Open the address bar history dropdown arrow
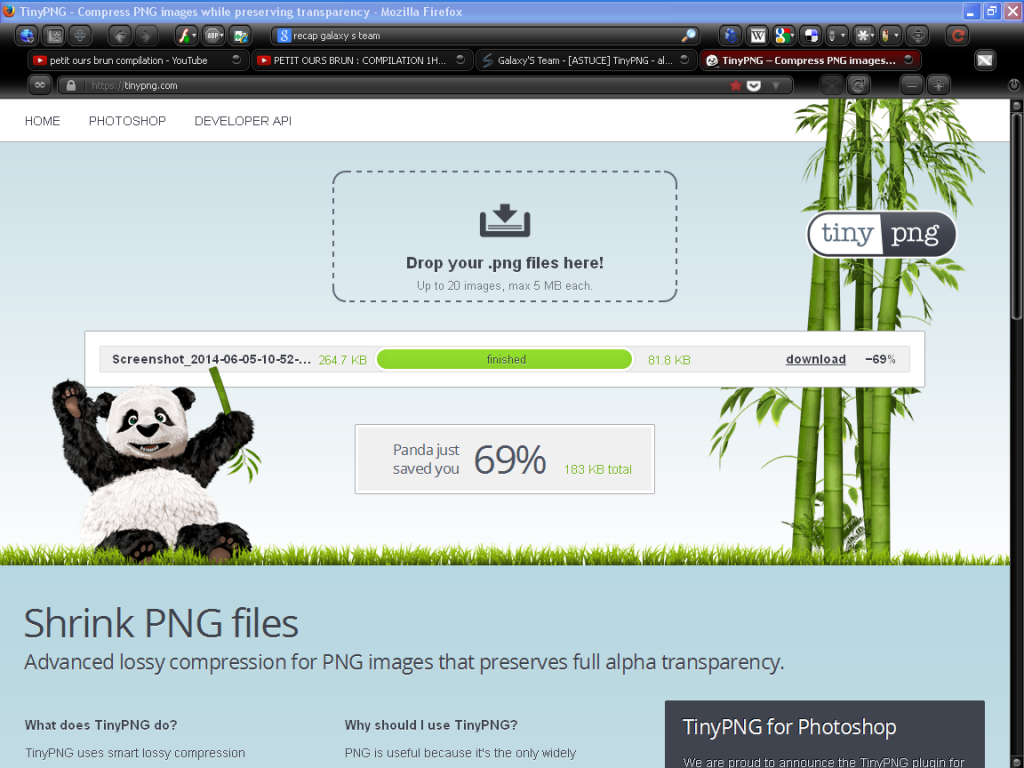The width and height of the screenshot is (1024, 768). click(776, 86)
